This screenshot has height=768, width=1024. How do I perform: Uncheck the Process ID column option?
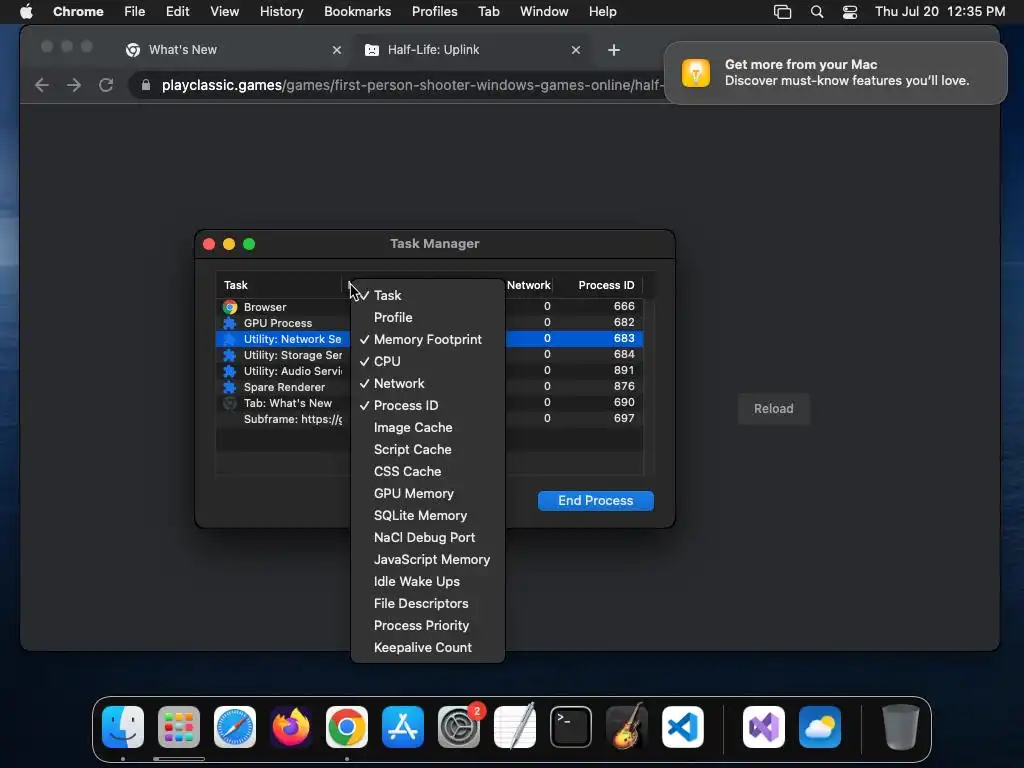(x=428, y=406)
